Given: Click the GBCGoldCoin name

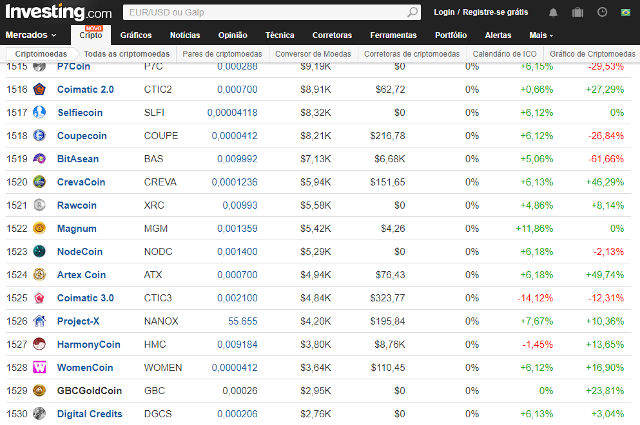Looking at the screenshot, I should coord(89,391).
